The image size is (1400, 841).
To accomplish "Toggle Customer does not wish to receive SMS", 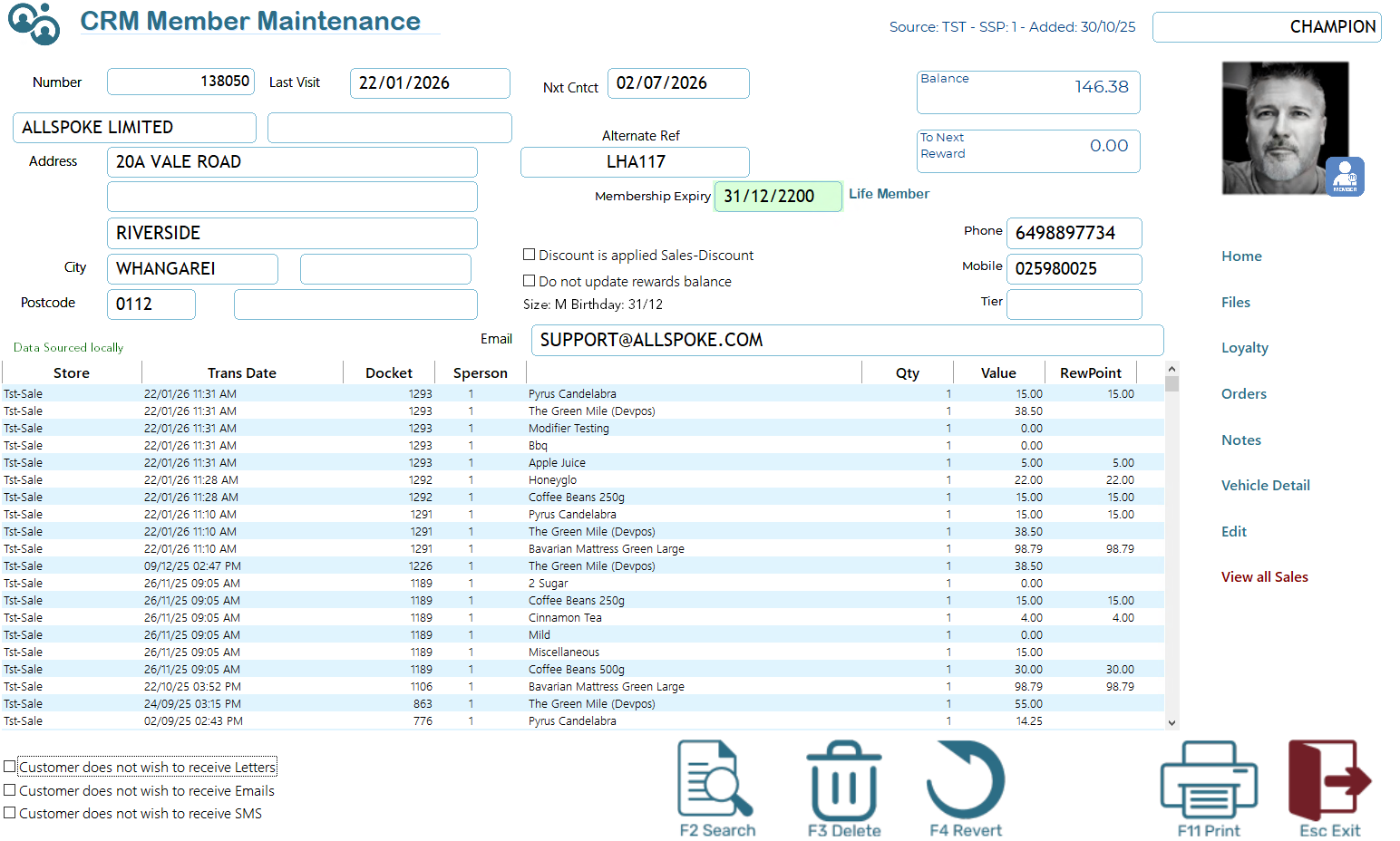I will (x=10, y=813).
